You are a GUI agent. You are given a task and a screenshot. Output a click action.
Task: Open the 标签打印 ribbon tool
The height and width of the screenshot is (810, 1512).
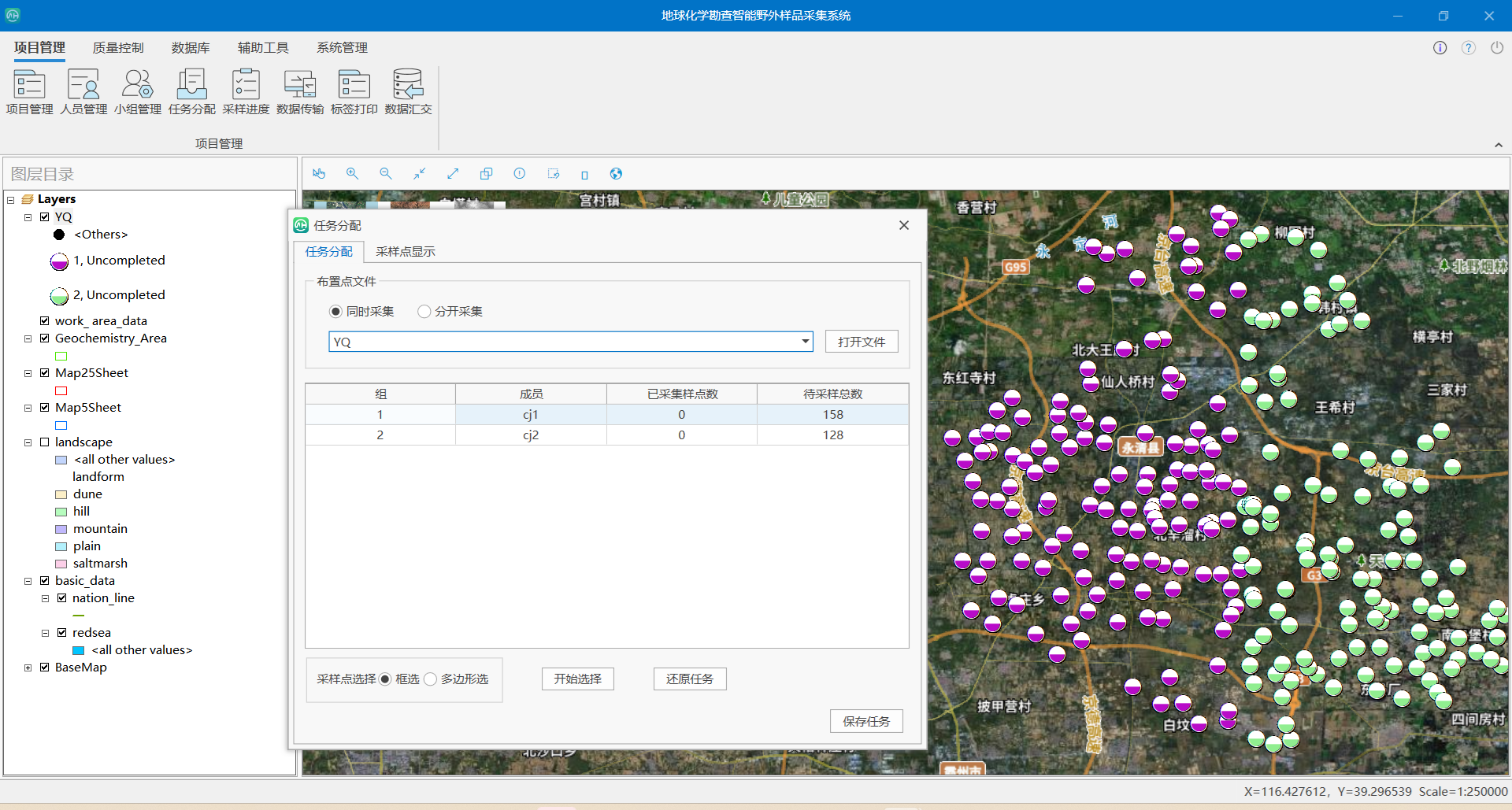(x=354, y=91)
